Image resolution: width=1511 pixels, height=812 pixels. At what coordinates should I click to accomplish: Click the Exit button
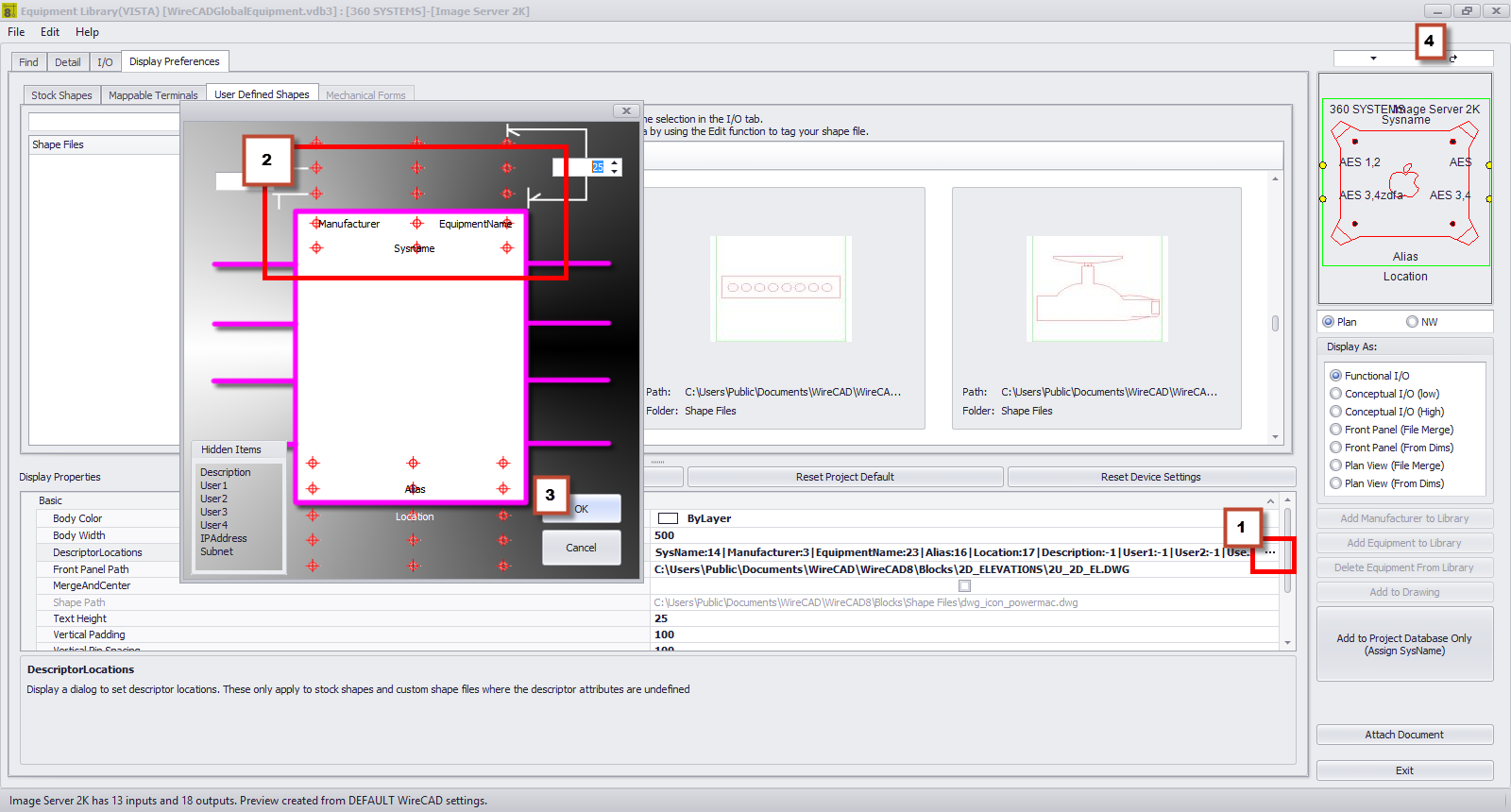click(x=1404, y=770)
